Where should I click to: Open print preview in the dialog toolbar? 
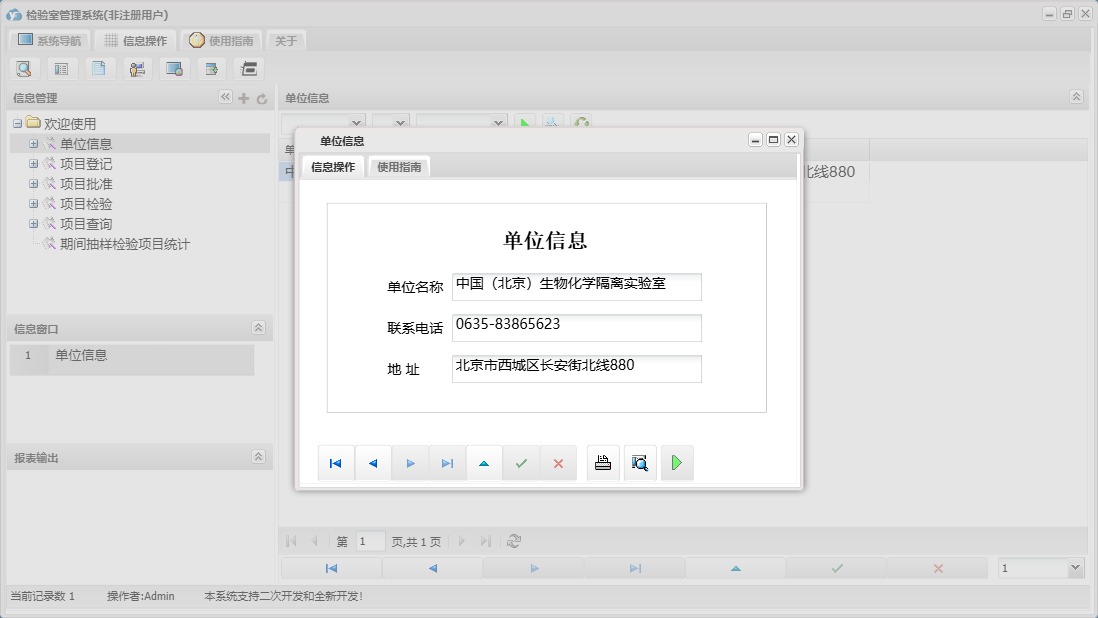(639, 462)
